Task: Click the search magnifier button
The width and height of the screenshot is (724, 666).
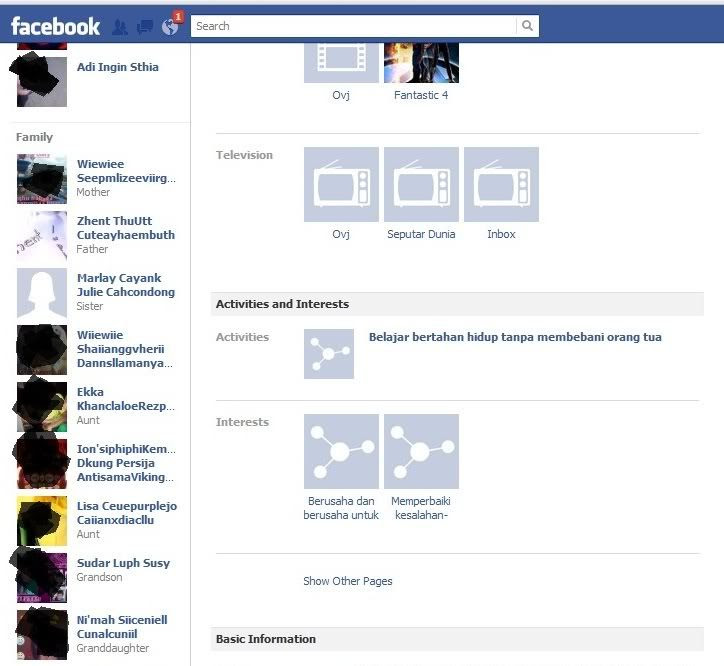Action: click(x=527, y=26)
